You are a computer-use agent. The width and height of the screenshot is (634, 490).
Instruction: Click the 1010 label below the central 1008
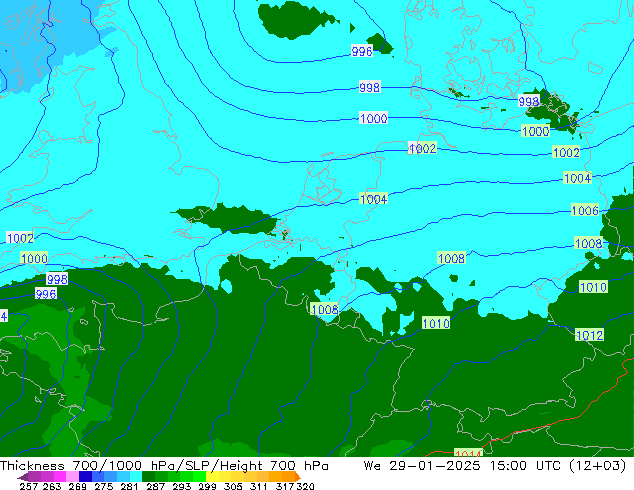tap(436, 323)
